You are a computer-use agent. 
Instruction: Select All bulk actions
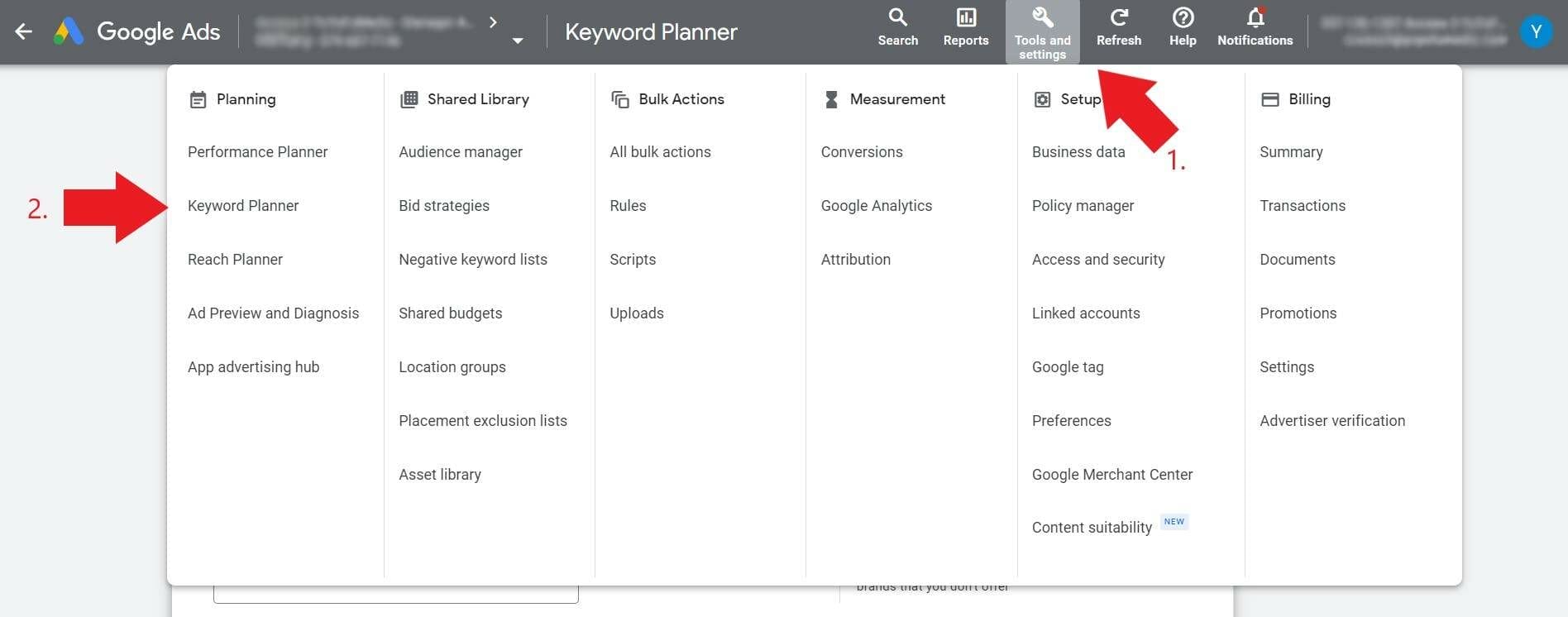660,152
